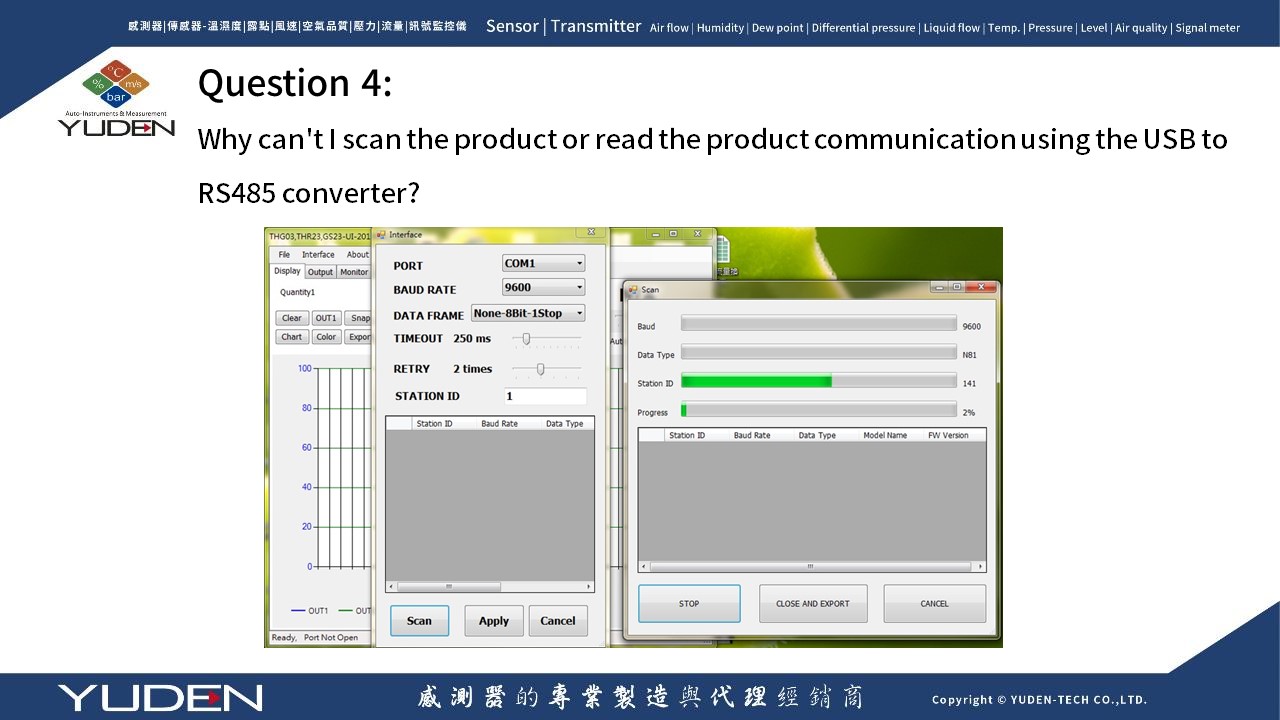This screenshot has height=720, width=1280.
Task: Click the Chart button in main window
Action: 292,337
